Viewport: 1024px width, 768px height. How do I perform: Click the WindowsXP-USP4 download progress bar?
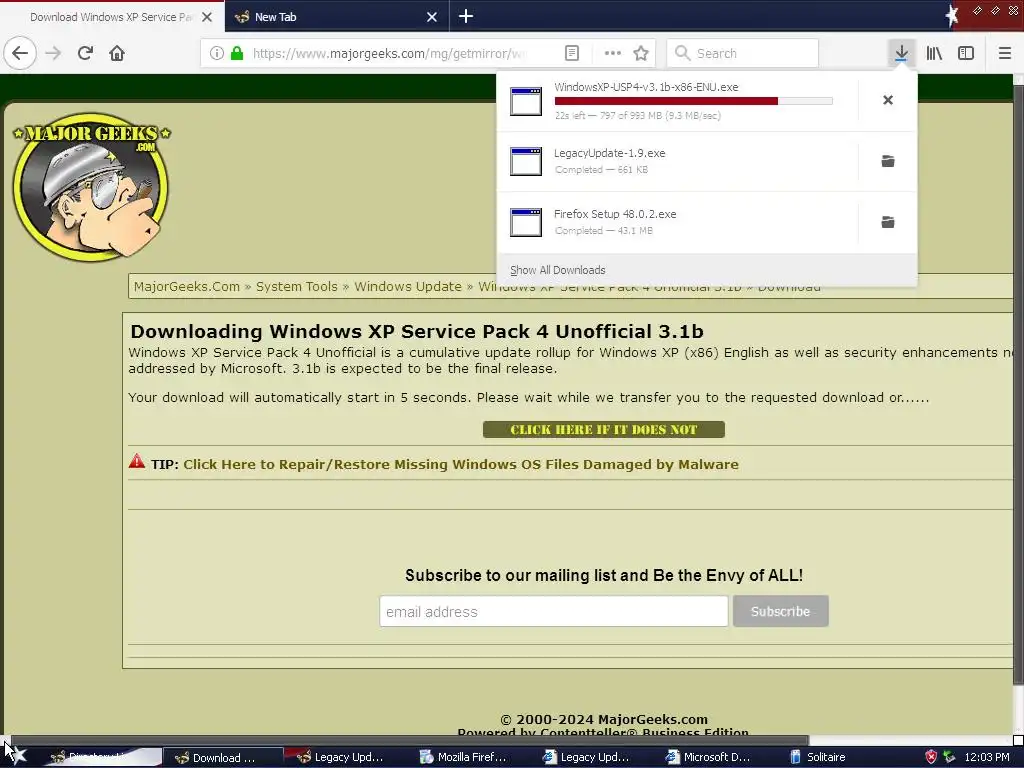pos(694,101)
